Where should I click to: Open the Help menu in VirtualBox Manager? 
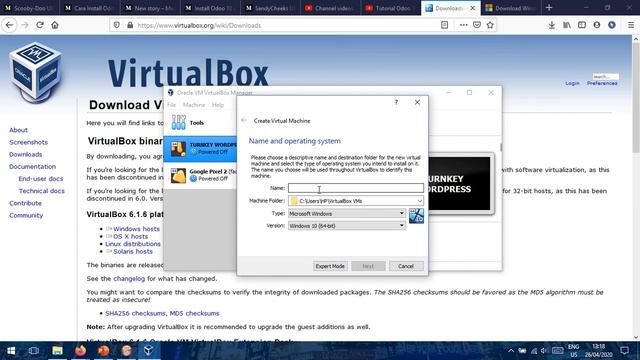(218, 105)
